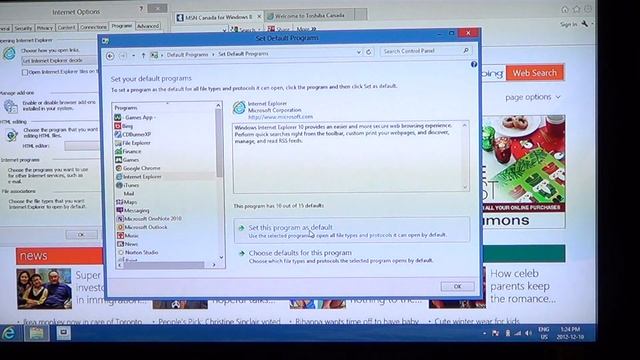Select Games entry in Programs list
This screenshot has width=640, height=360.
(127, 160)
